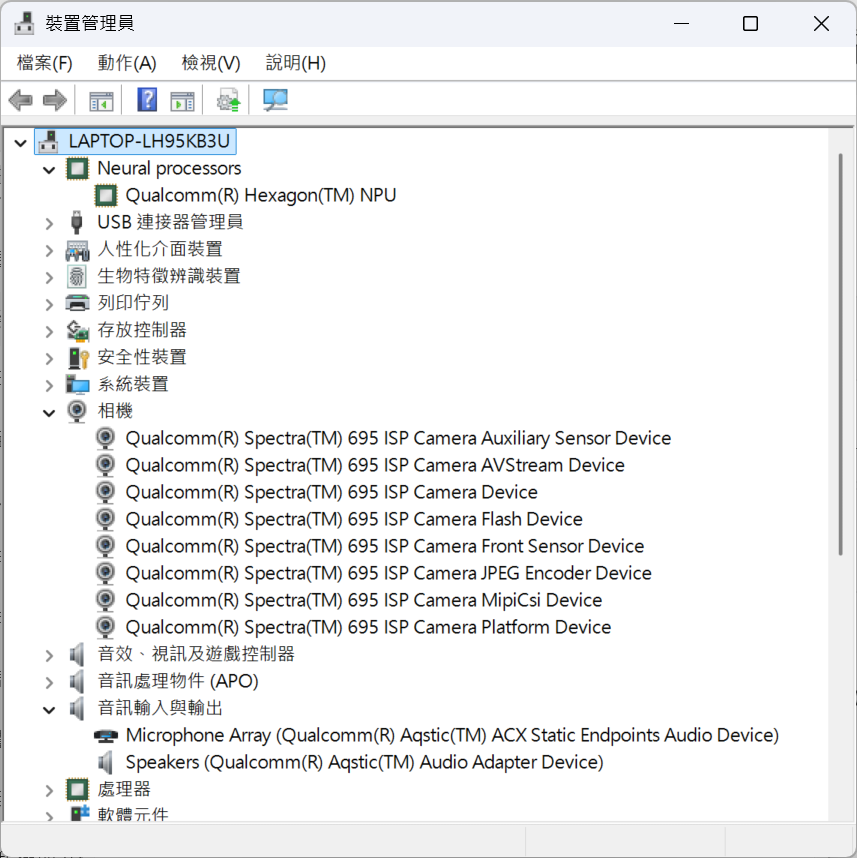Select Qualcomm(R) Hexagon(TM) NPU device
This screenshot has height=858, width=857.
click(260, 195)
